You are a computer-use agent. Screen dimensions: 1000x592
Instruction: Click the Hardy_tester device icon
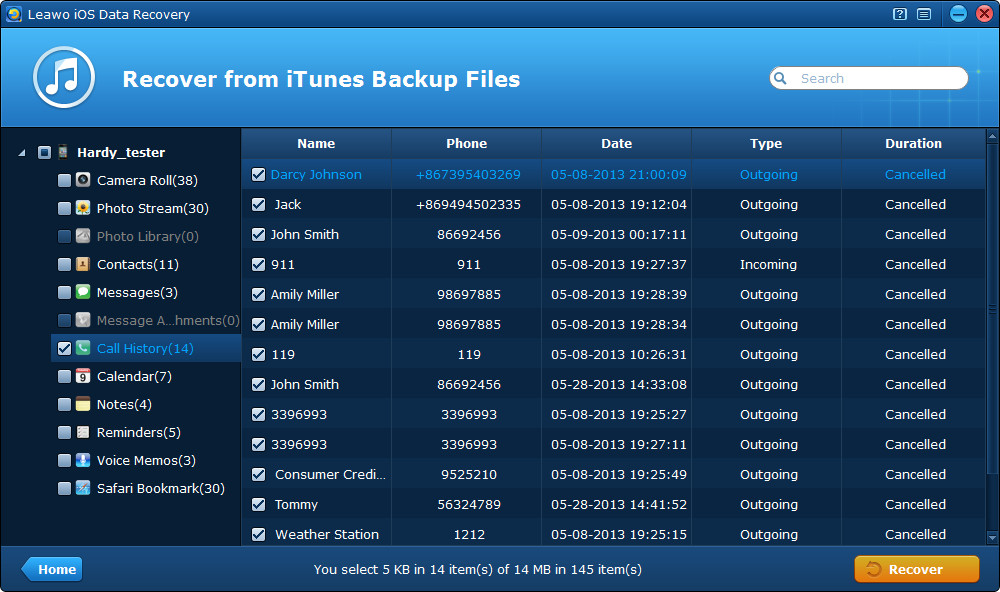tap(63, 152)
